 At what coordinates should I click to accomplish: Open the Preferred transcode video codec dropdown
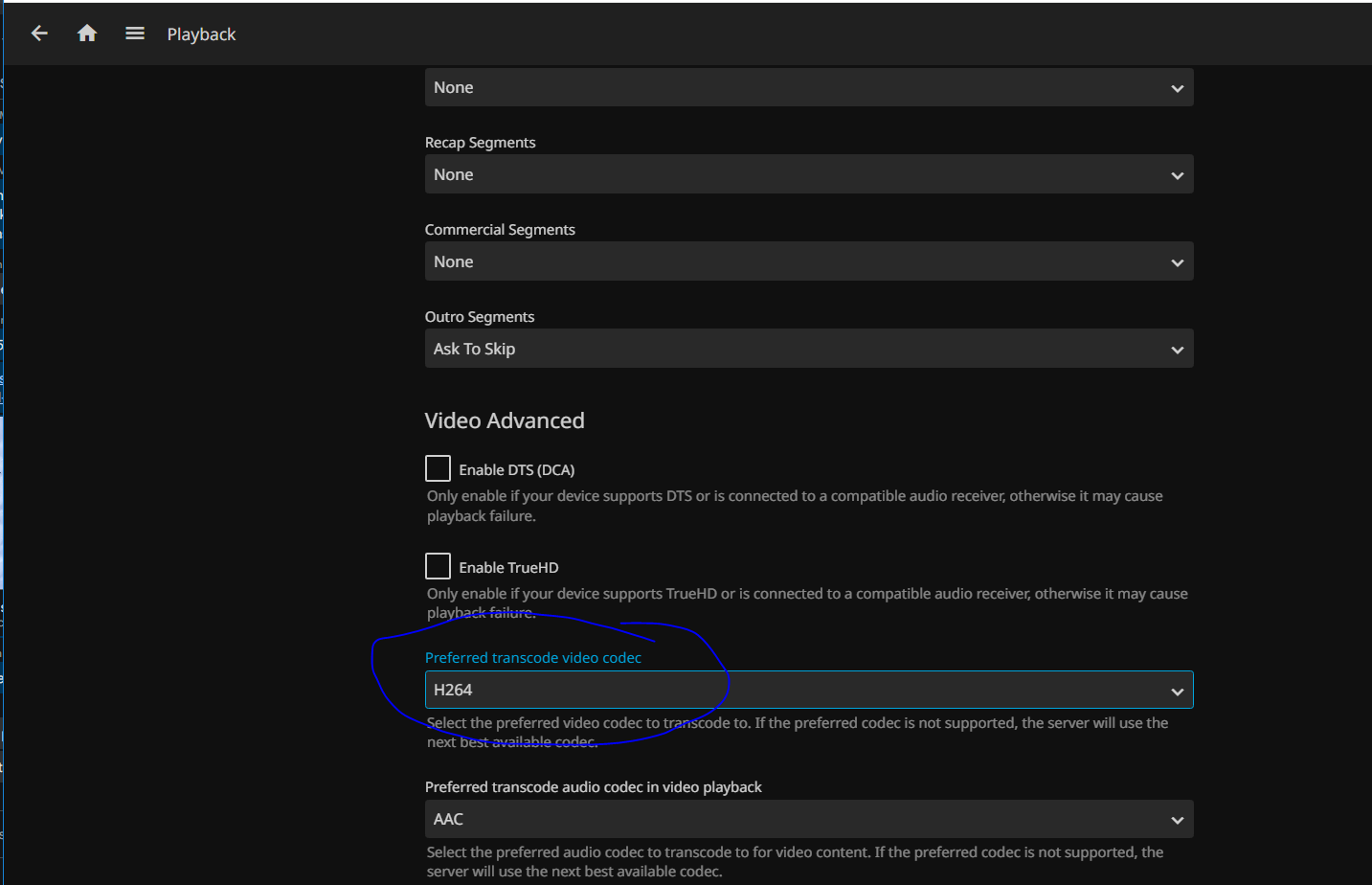(808, 690)
